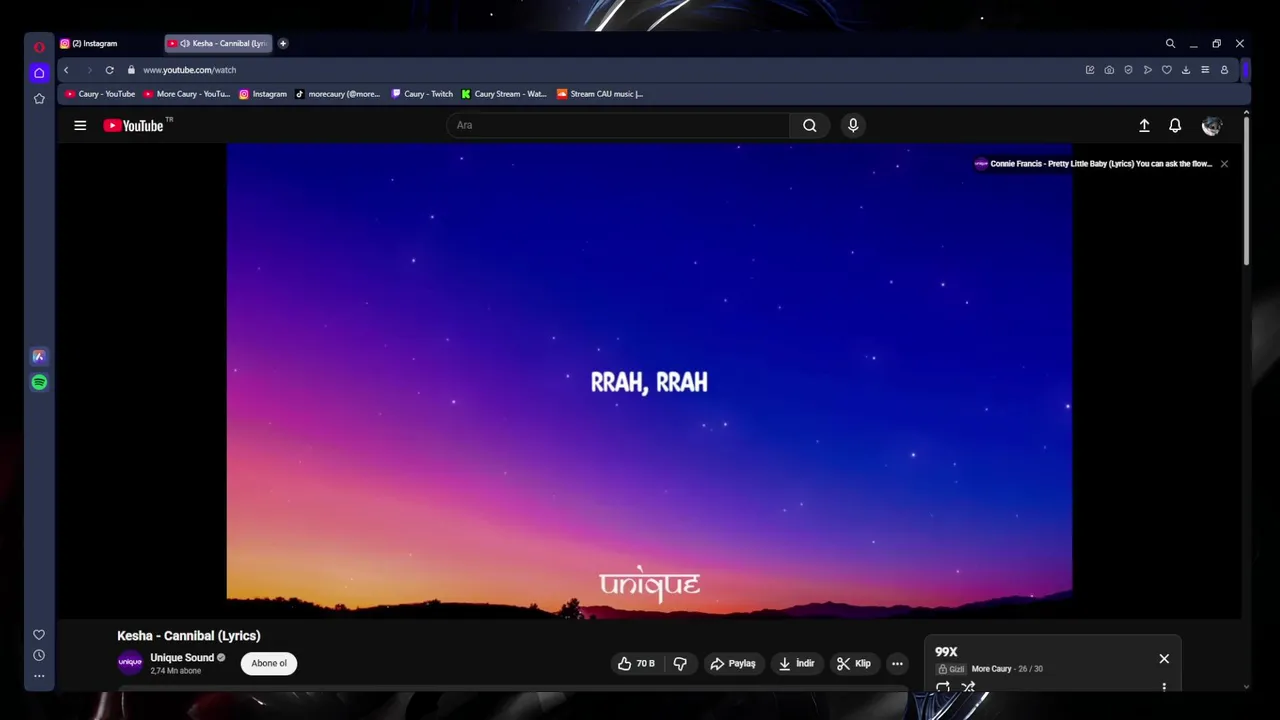Open the Opera menu logo
1280x720 pixels.
pos(39,47)
